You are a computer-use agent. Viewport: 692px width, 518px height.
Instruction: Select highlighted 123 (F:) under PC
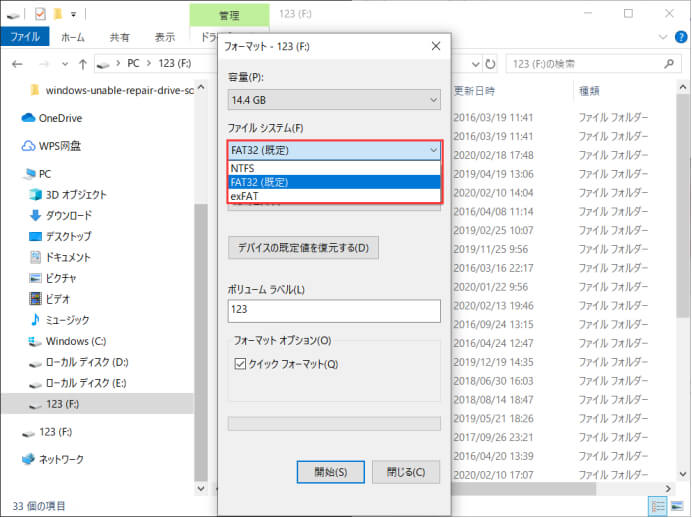[x=97, y=404]
